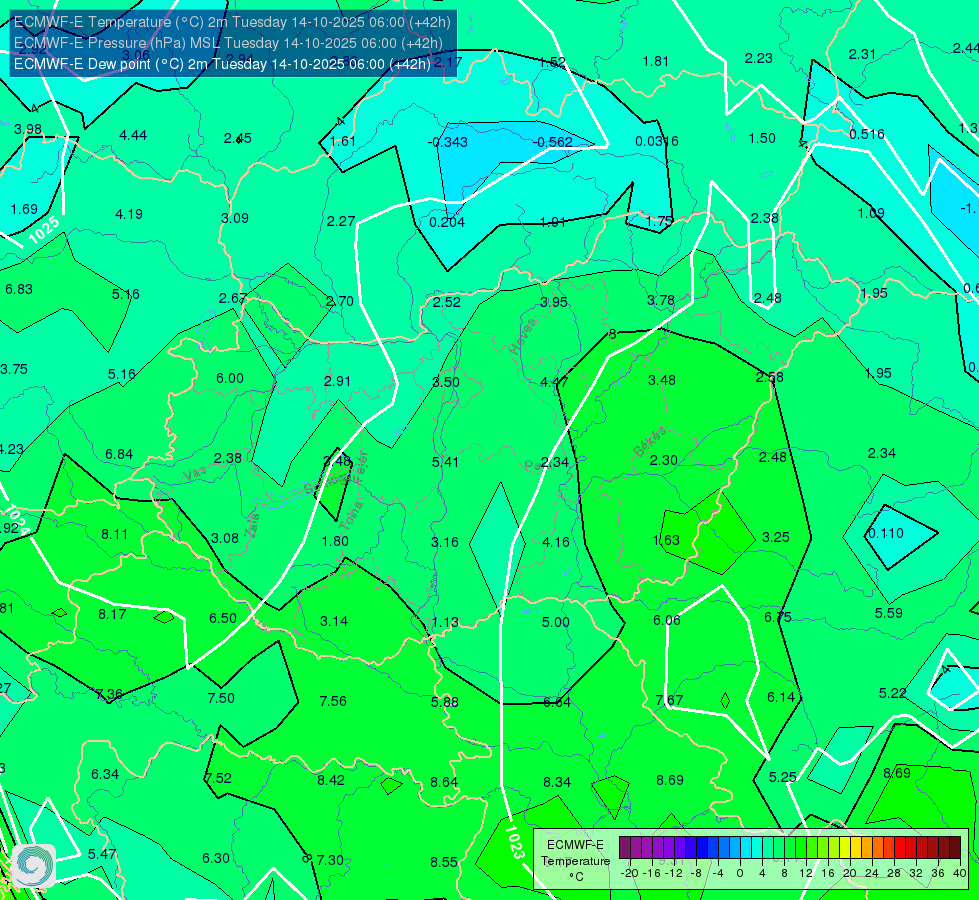Image resolution: width=979 pixels, height=900 pixels.
Task: Click the 8.64 value
Action: point(444,782)
